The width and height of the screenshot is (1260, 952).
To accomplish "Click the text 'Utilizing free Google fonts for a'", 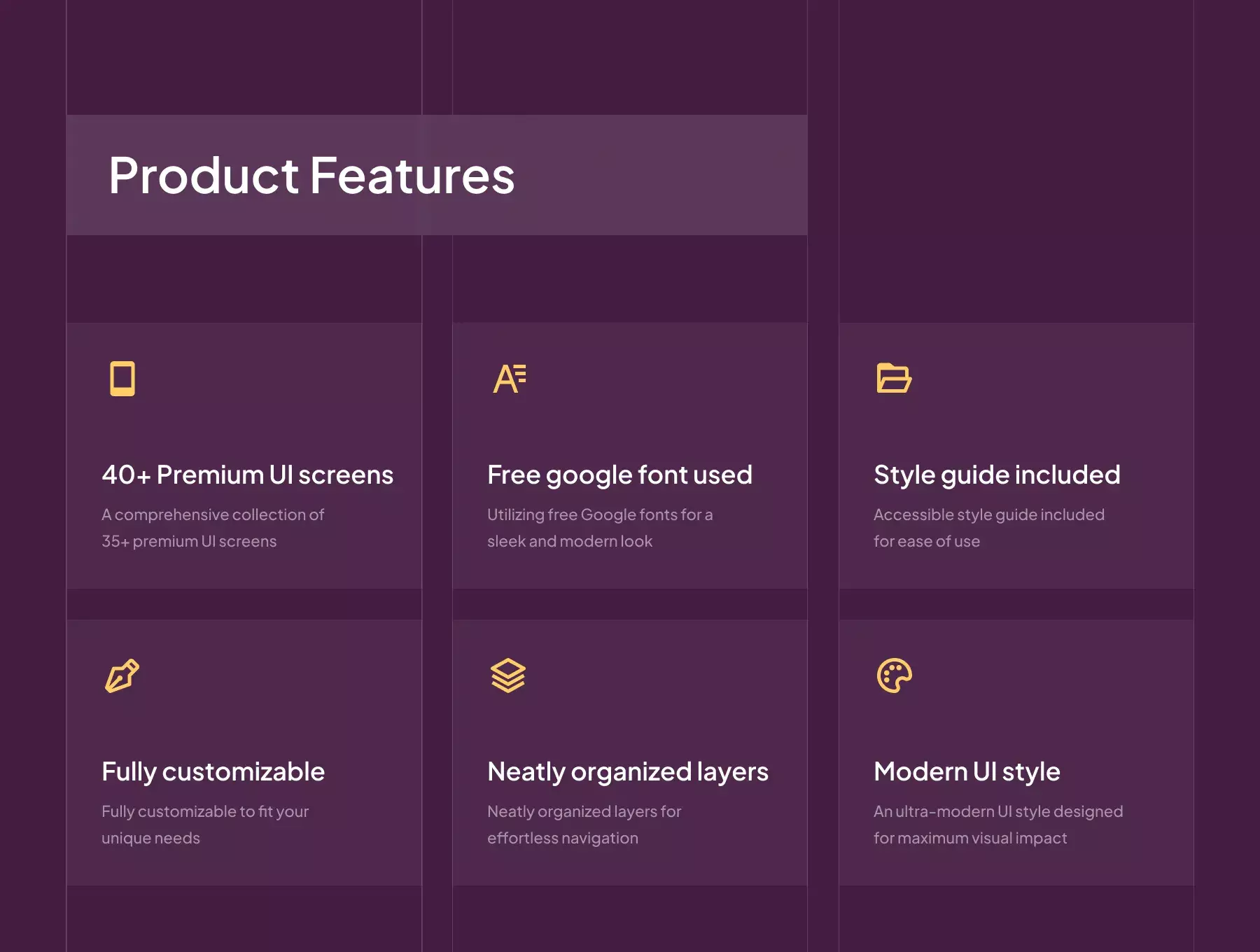I will (600, 514).
